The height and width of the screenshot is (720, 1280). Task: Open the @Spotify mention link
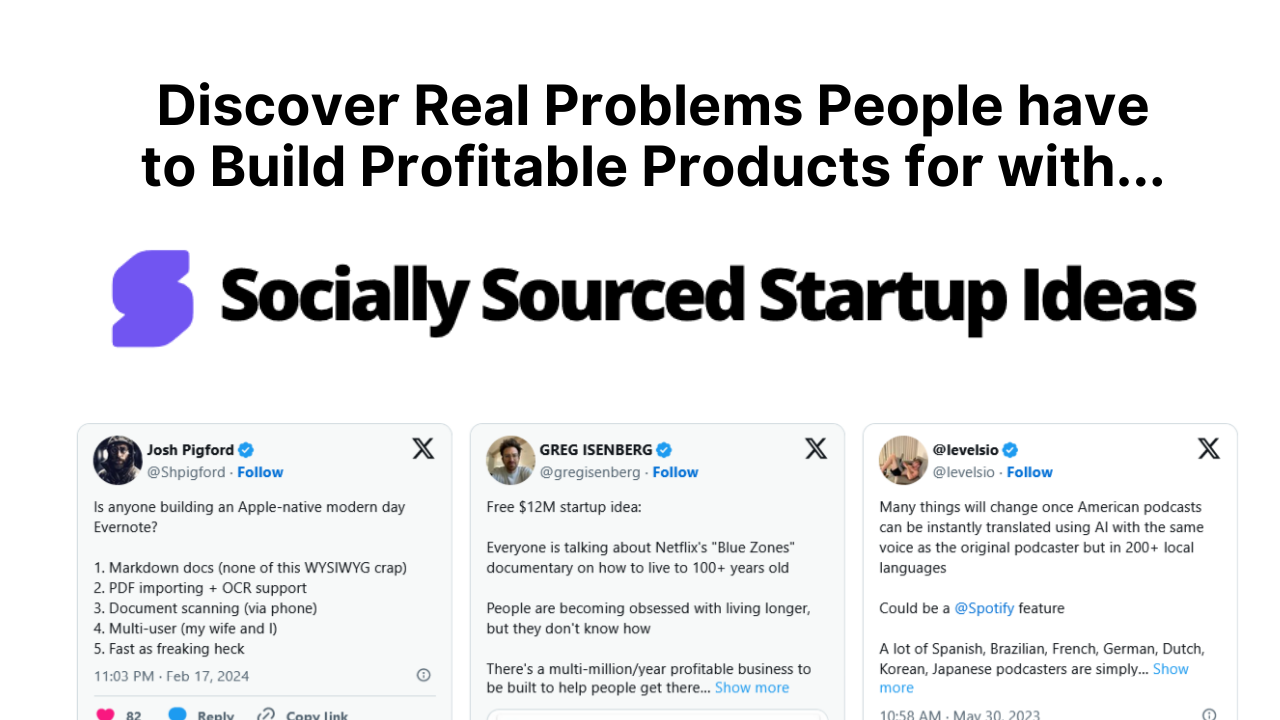[x=987, y=607]
